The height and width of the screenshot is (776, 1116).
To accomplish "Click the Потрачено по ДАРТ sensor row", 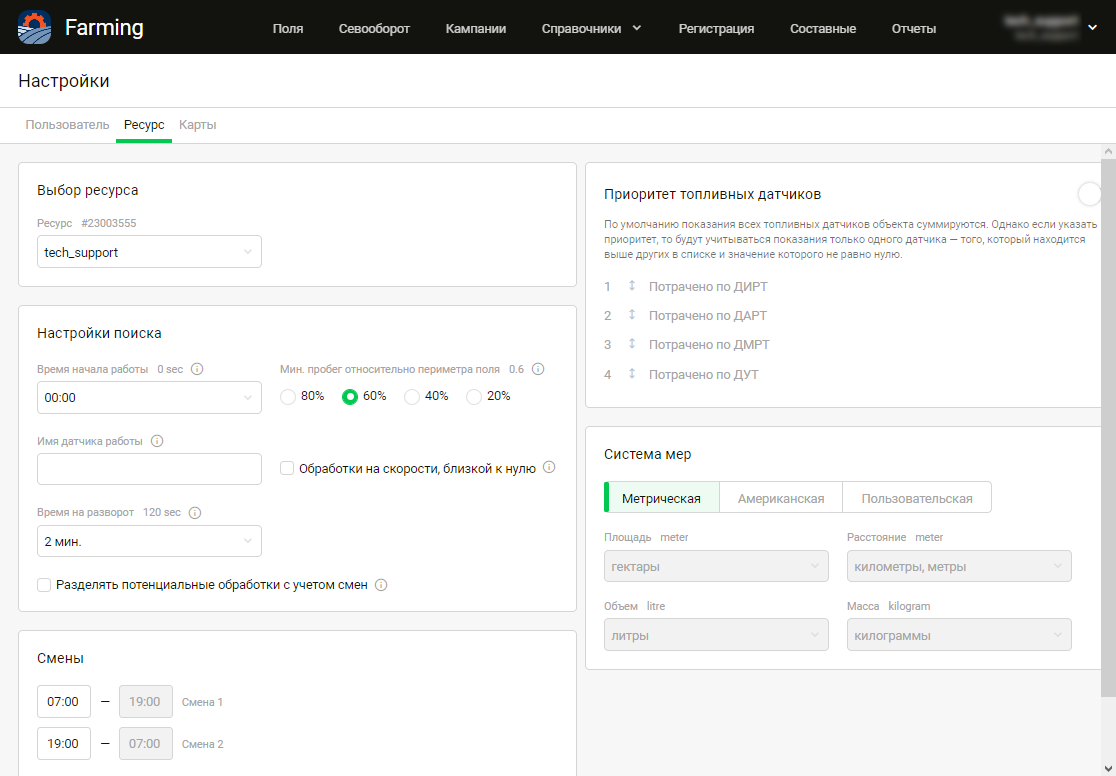I will coord(708,315).
